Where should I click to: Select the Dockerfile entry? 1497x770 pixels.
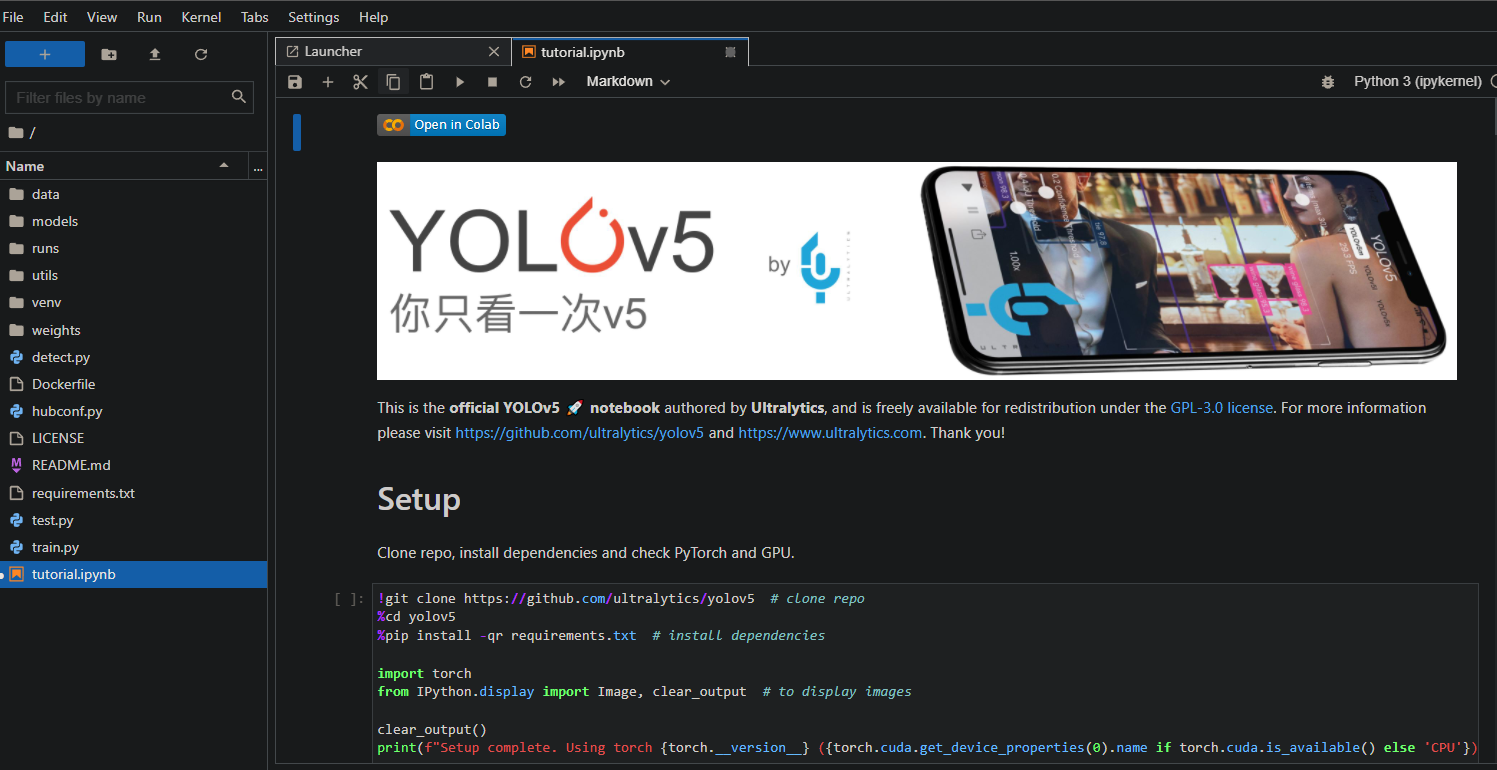133,384
